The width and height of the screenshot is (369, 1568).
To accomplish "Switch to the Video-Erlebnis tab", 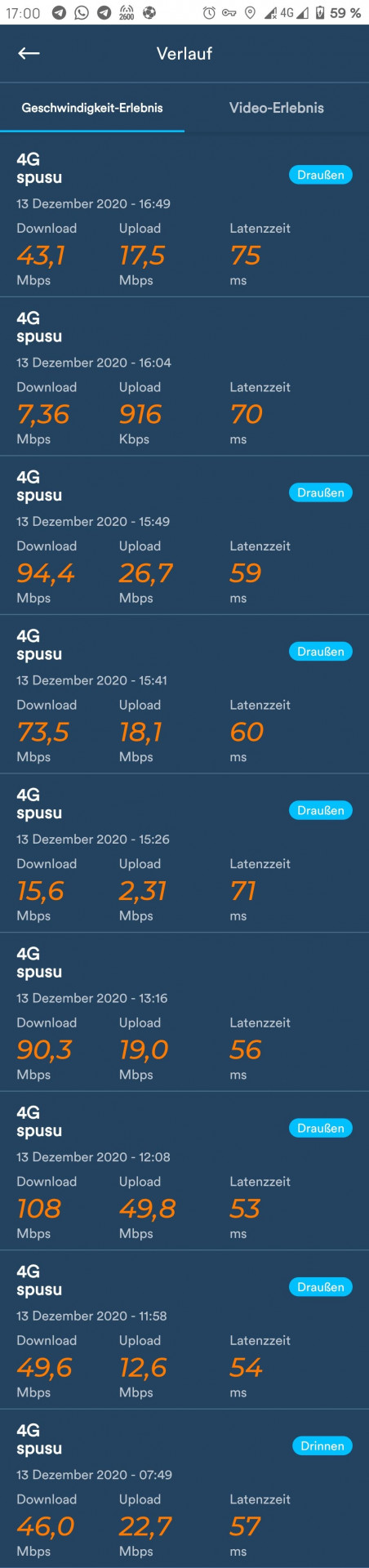I will coord(277,108).
